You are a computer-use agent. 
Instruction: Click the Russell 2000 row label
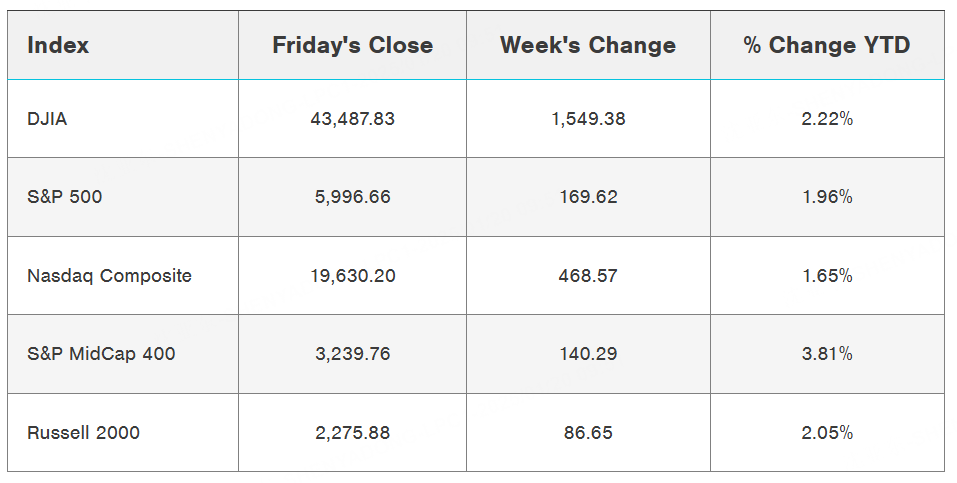pyautogui.click(x=84, y=433)
